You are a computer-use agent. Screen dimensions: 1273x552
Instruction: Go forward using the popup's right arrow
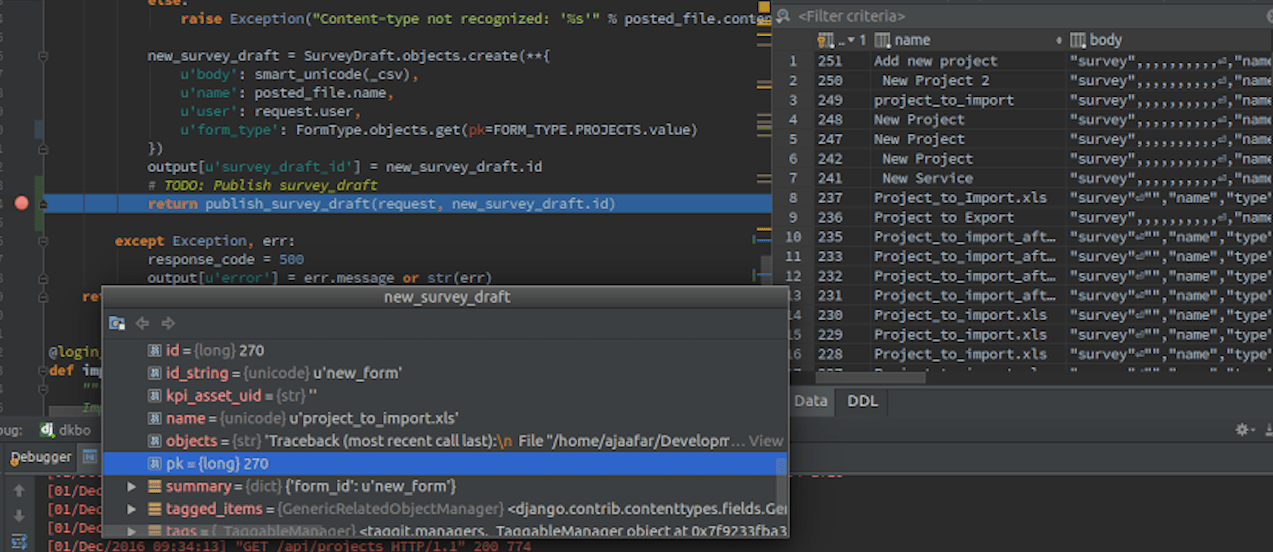click(168, 323)
